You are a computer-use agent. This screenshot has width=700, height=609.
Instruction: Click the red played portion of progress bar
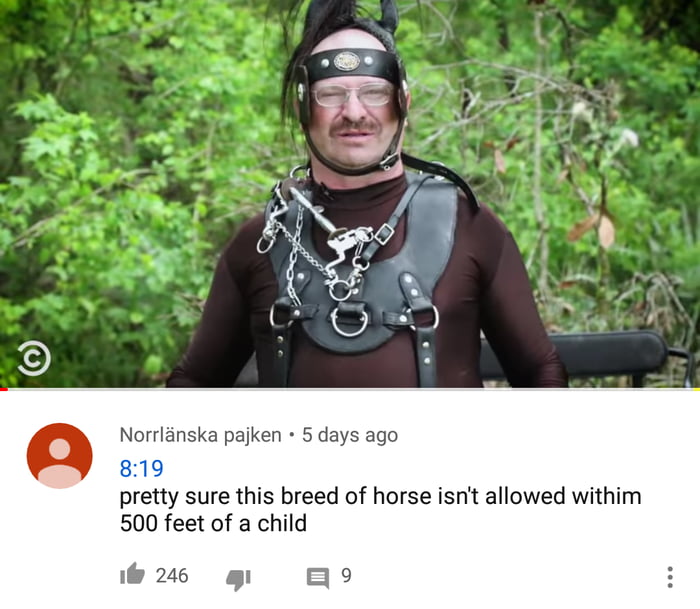click(x=4, y=389)
